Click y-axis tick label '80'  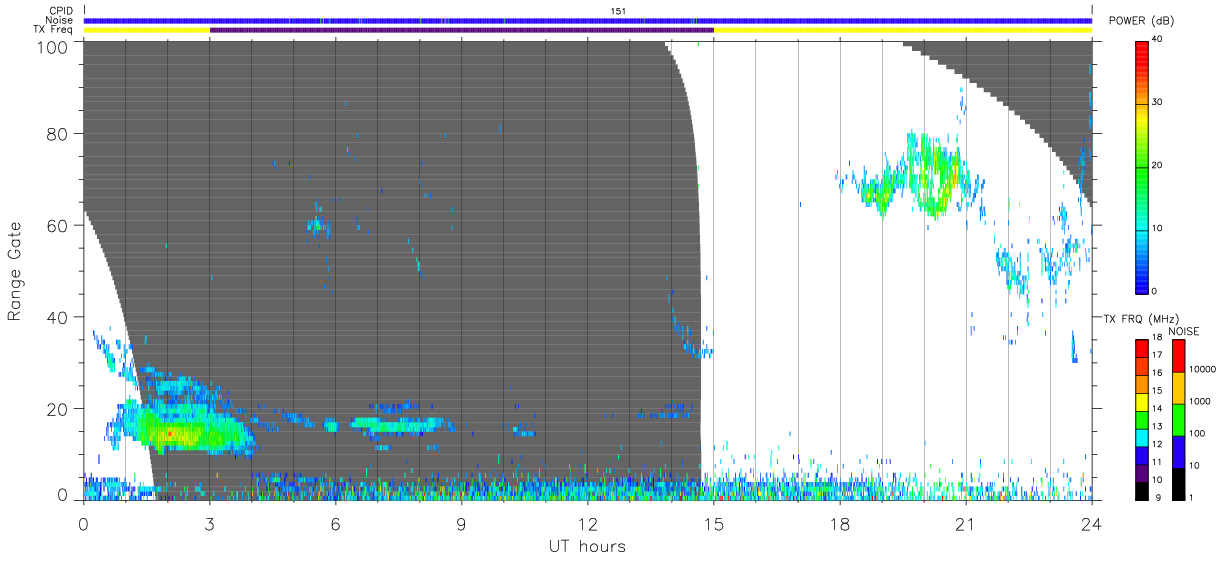tap(58, 134)
